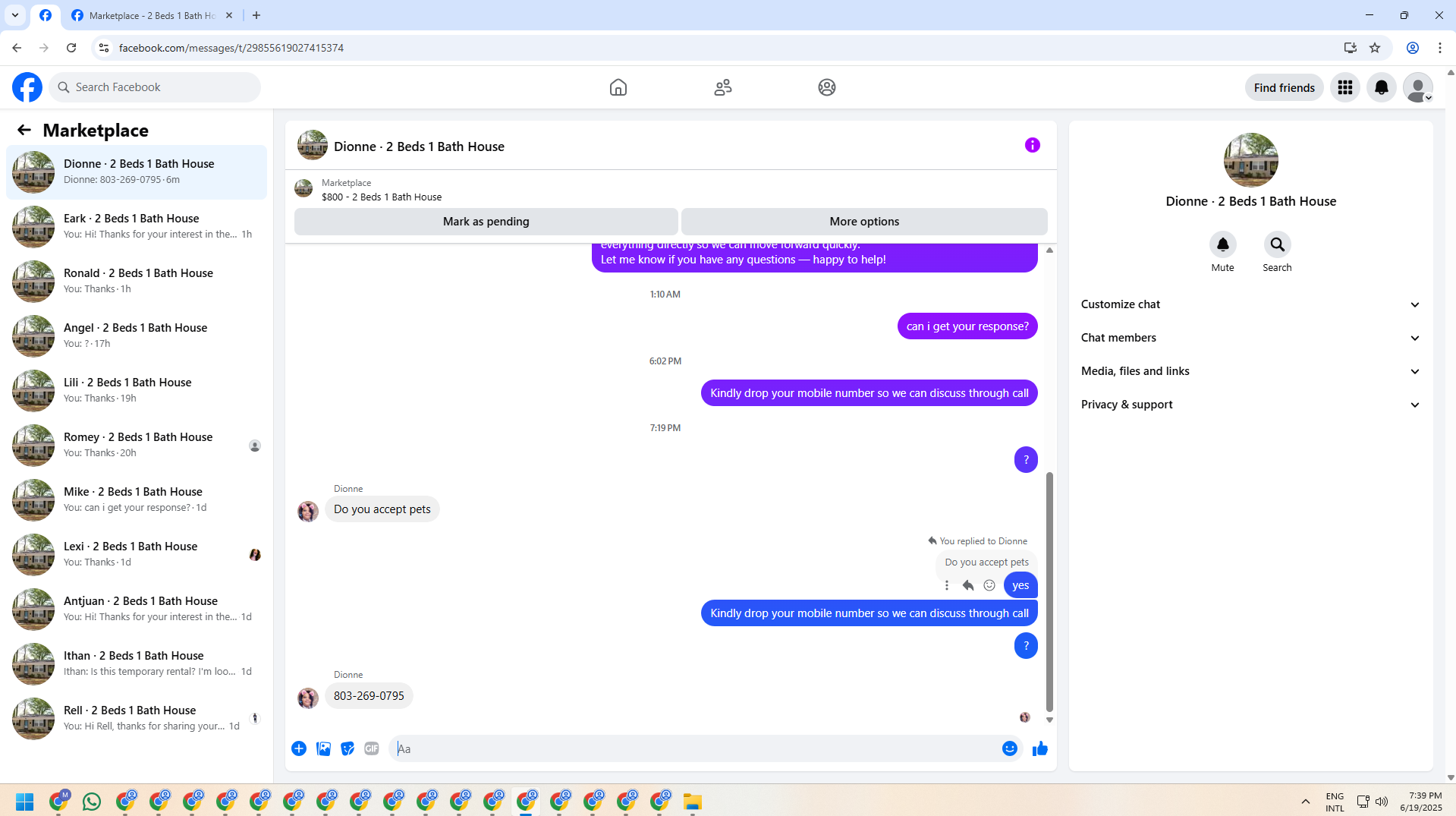
Task: Show hidden system tray icons
Action: 1306,802
